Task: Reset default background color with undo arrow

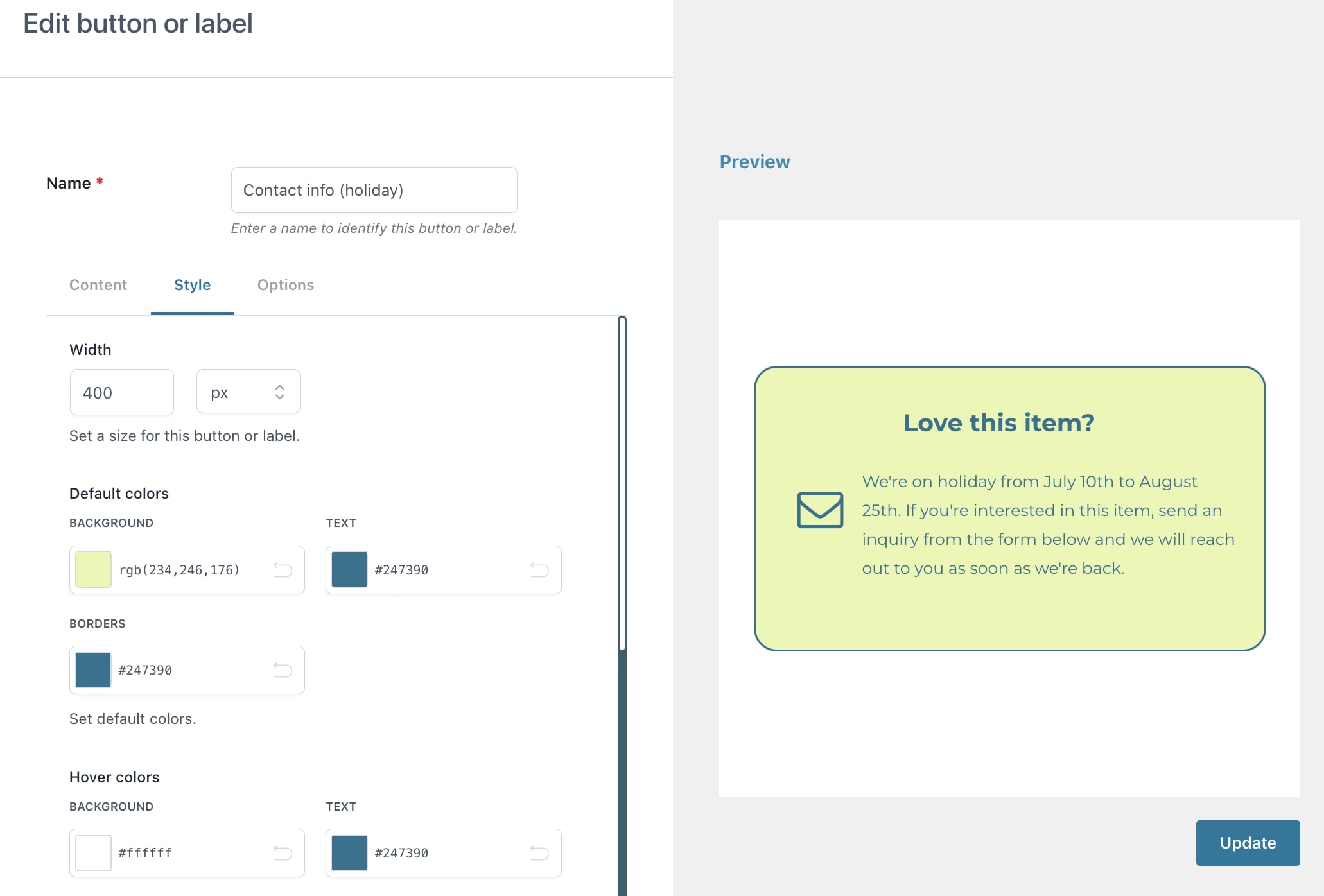Action: (x=283, y=570)
